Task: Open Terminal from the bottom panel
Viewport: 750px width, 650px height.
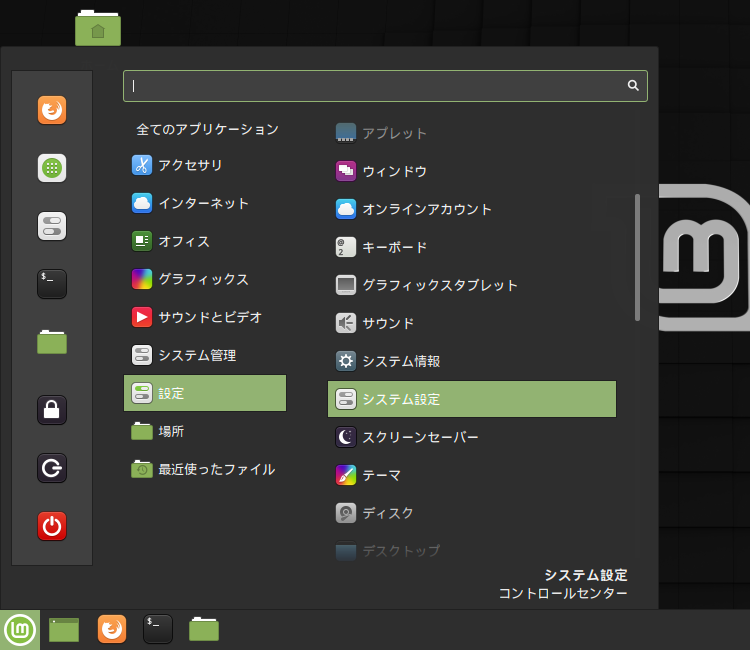Action: click(x=158, y=629)
